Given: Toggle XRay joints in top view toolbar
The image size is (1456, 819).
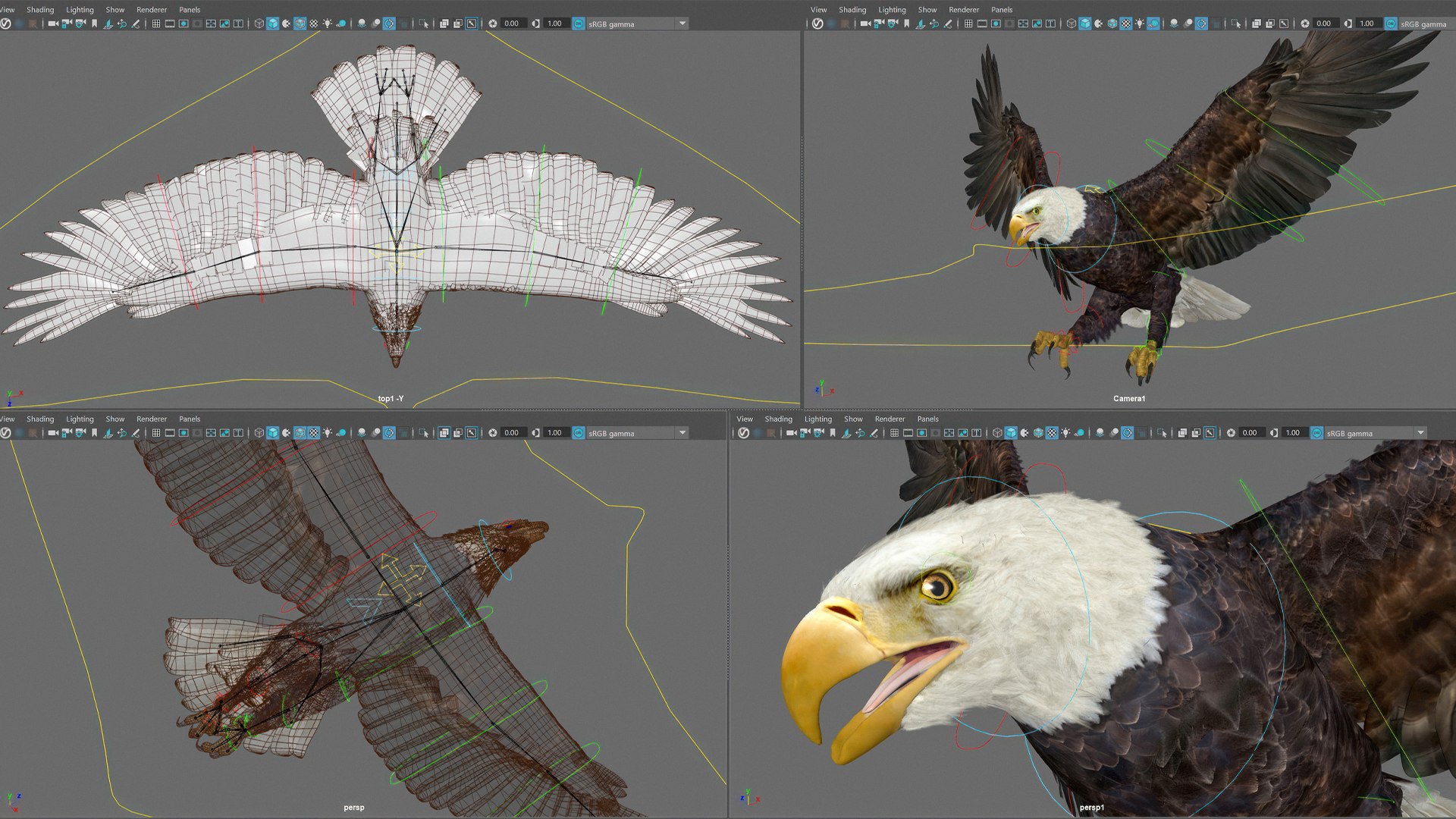Looking at the screenshot, I should click(471, 24).
